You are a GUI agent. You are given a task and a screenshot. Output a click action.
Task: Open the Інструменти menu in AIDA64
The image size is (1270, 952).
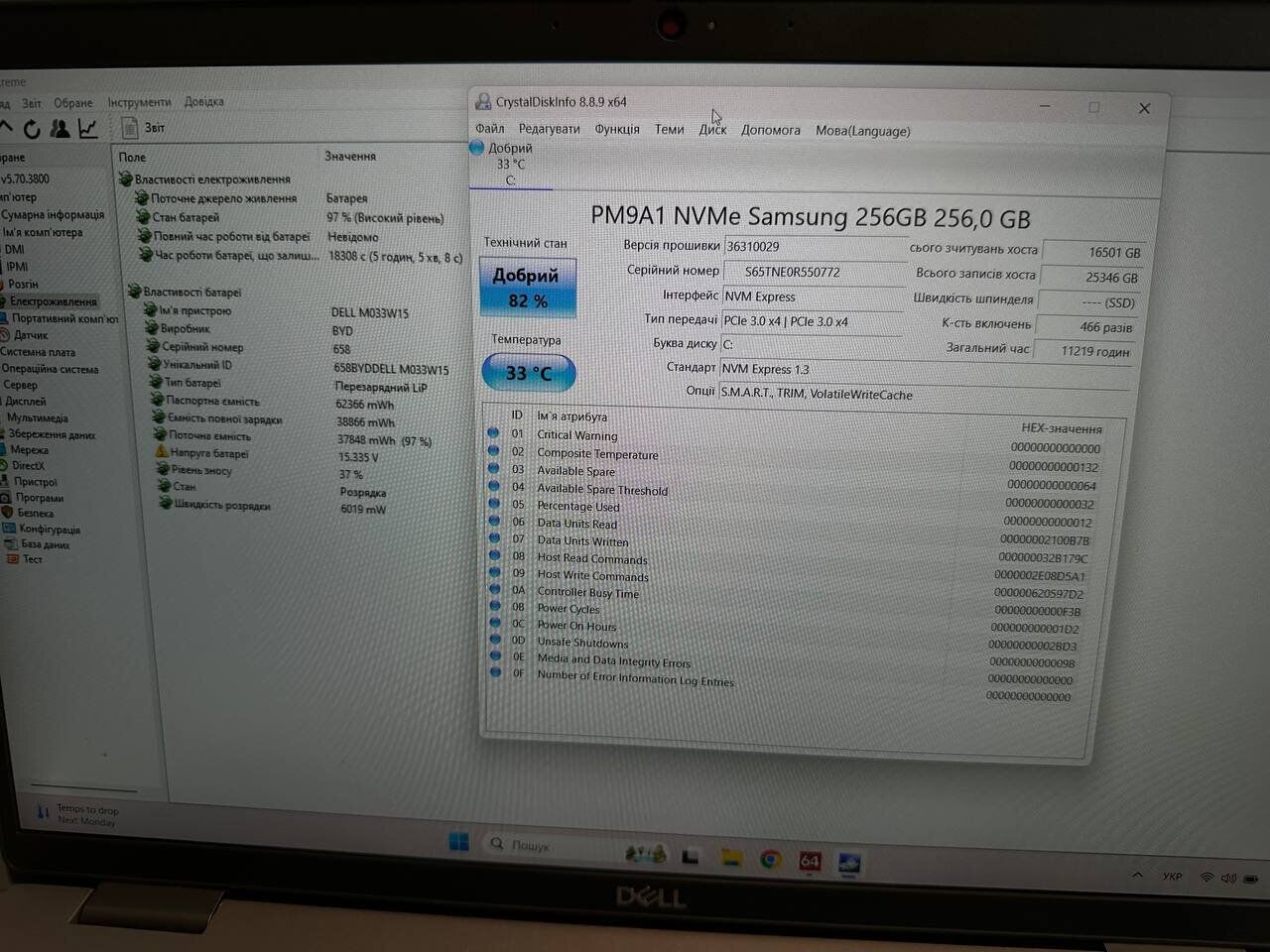139,102
